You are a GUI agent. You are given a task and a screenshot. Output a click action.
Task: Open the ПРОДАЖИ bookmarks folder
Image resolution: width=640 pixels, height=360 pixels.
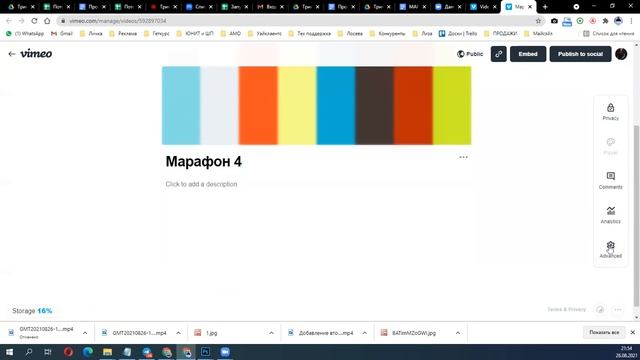[x=501, y=33]
